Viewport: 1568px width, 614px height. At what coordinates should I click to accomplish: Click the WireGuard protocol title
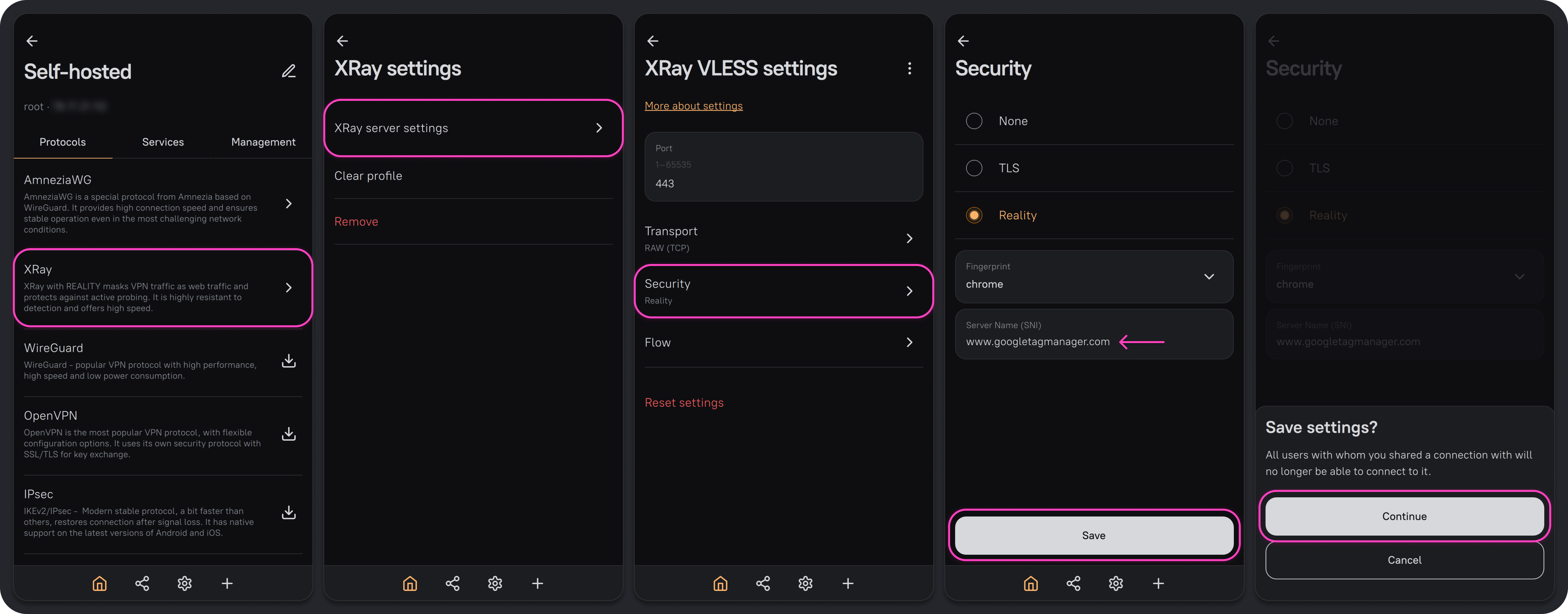coord(54,348)
